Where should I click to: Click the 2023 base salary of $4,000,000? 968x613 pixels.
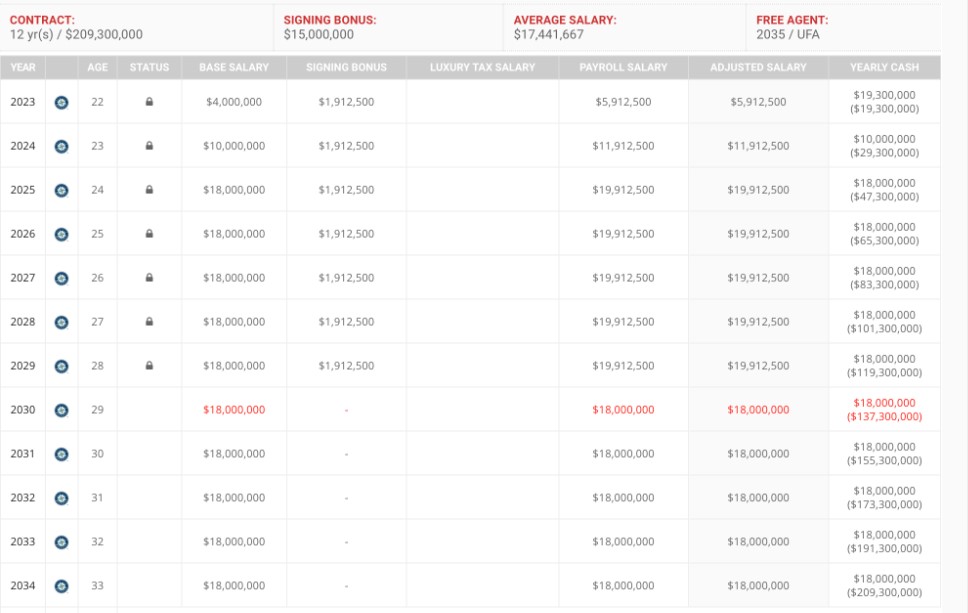[234, 102]
